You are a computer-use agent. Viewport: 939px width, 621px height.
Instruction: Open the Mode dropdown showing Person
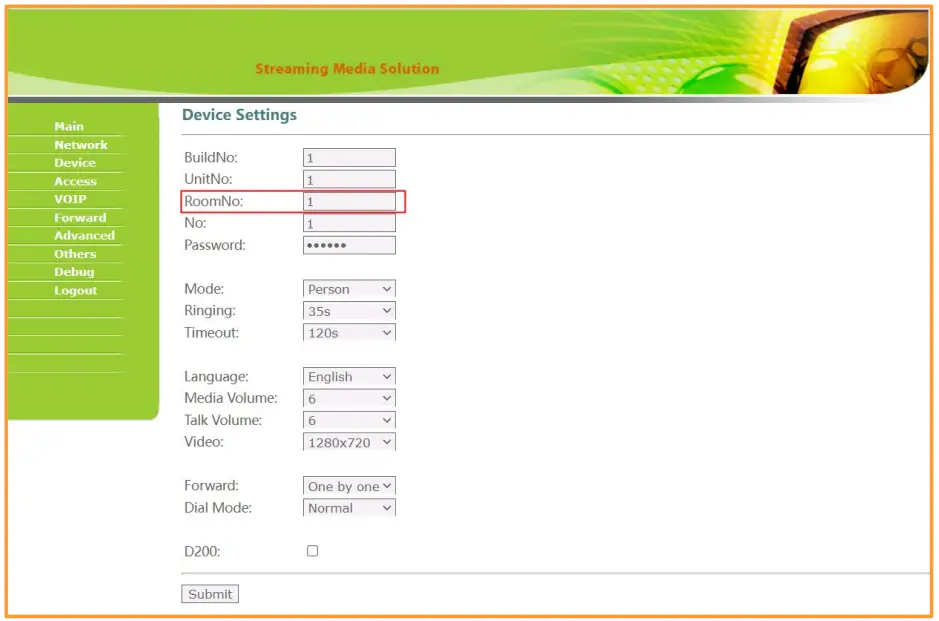pyautogui.click(x=349, y=289)
